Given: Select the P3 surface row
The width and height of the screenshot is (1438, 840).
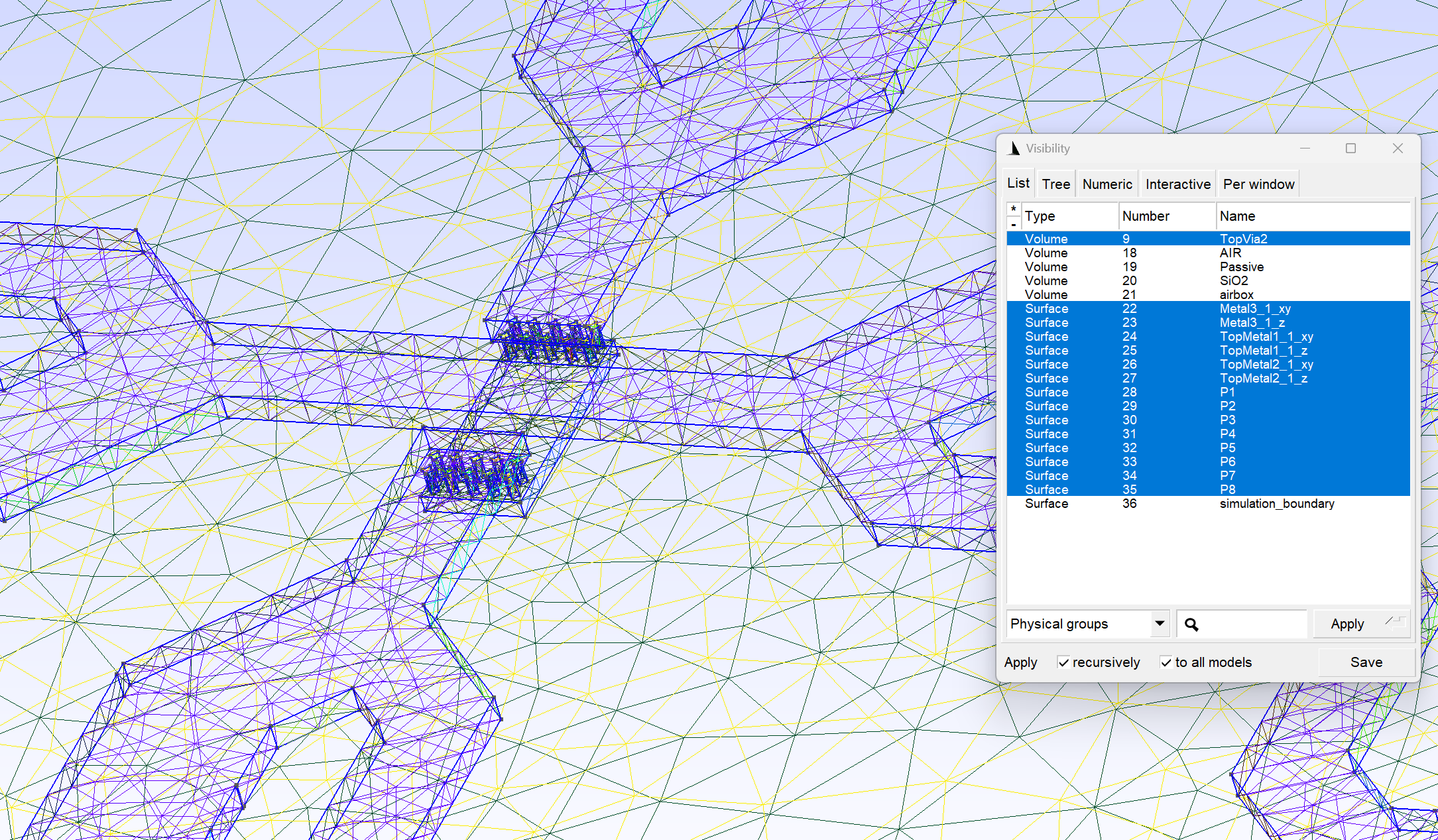Looking at the screenshot, I should pyautogui.click(x=1208, y=420).
